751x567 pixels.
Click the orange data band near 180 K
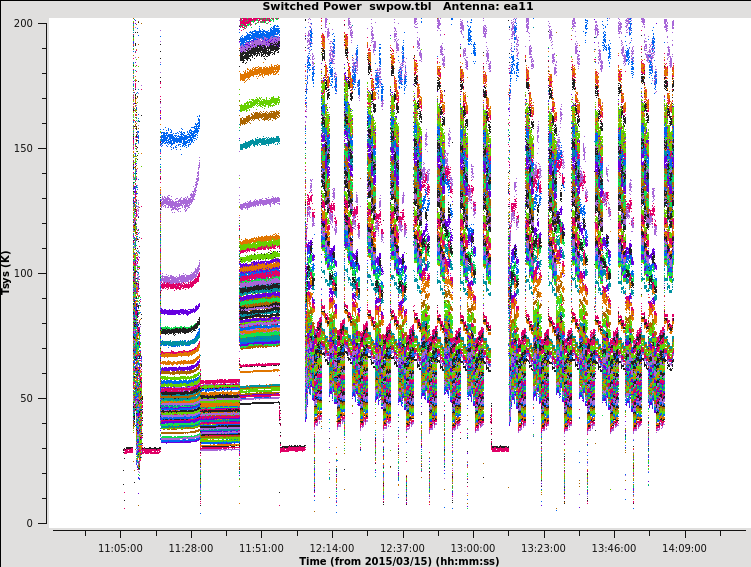(x=259, y=72)
